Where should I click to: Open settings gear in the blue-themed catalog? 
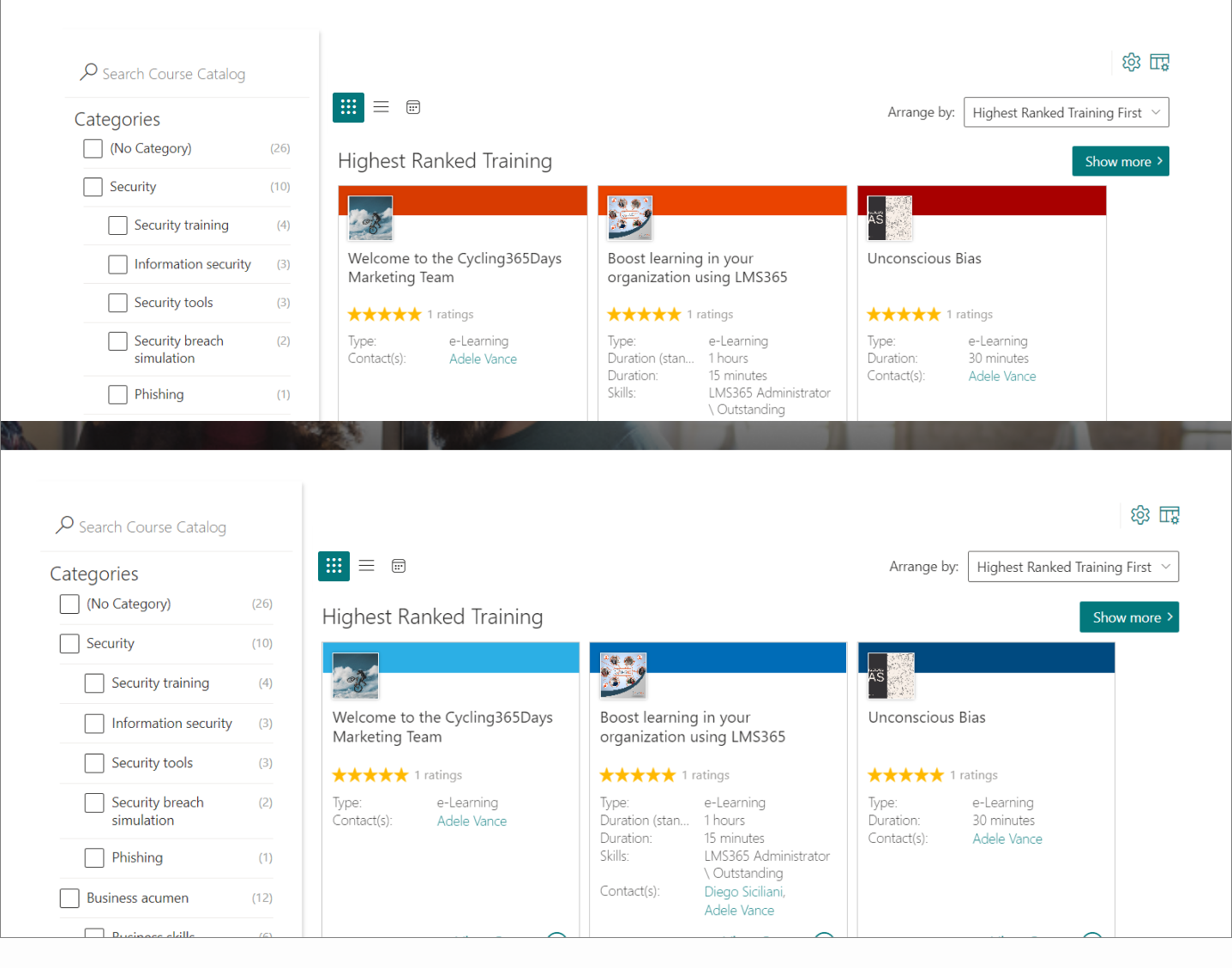[x=1140, y=514]
